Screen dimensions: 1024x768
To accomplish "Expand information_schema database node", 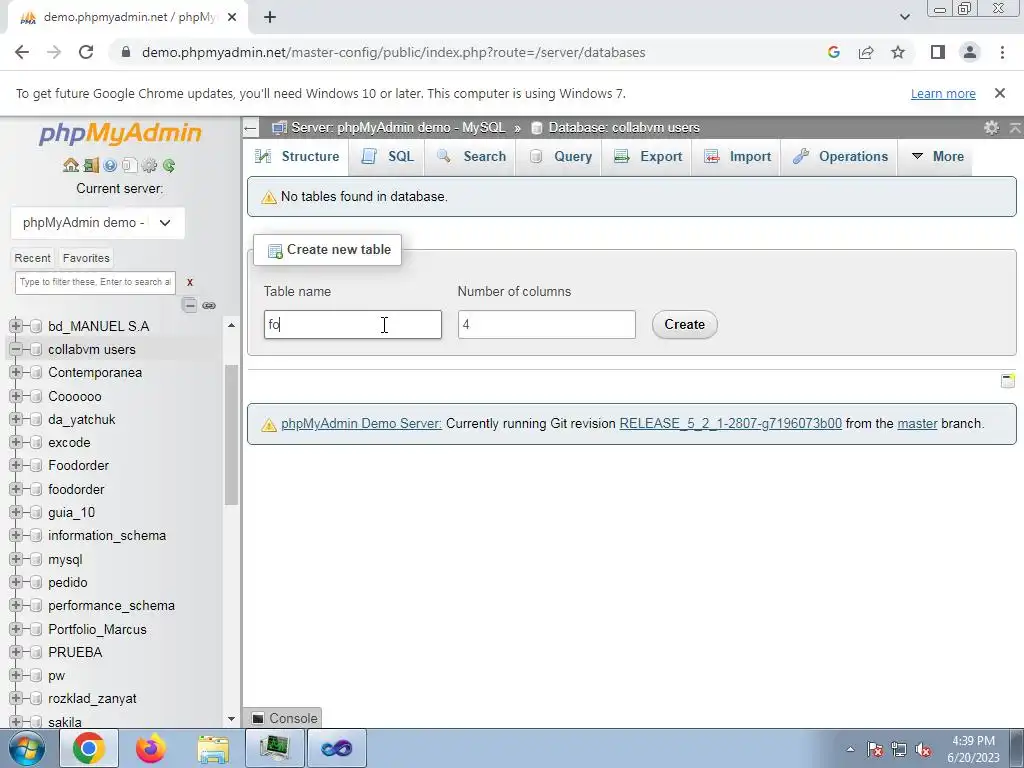I will pyautogui.click(x=16, y=536).
